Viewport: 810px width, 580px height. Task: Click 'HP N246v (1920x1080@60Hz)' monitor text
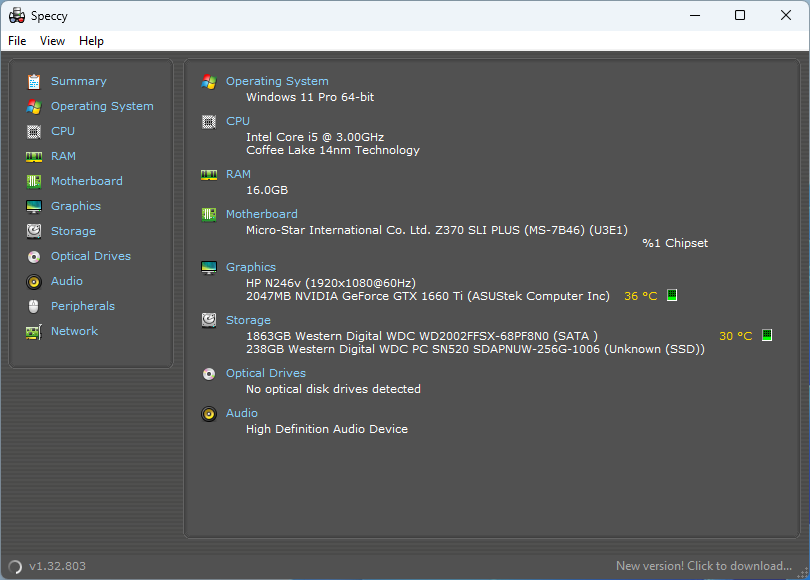click(x=331, y=283)
